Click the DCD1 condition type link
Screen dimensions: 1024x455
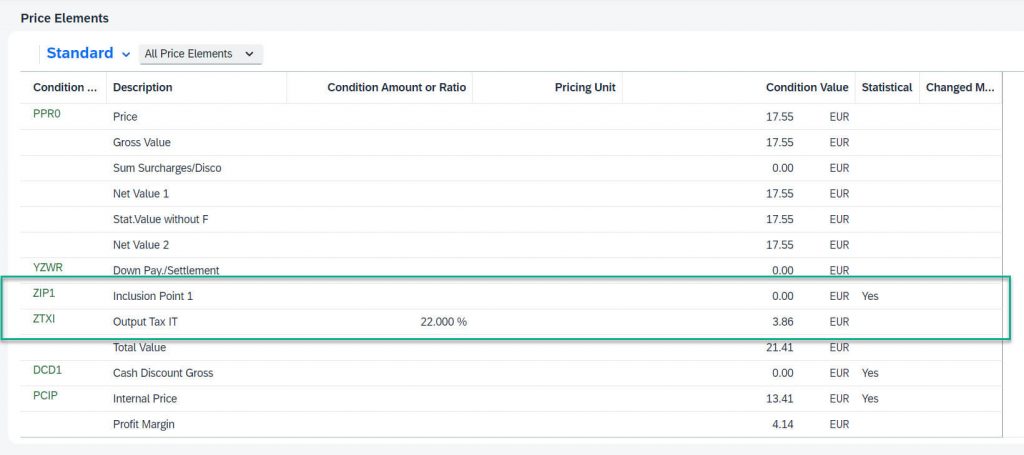click(47, 370)
